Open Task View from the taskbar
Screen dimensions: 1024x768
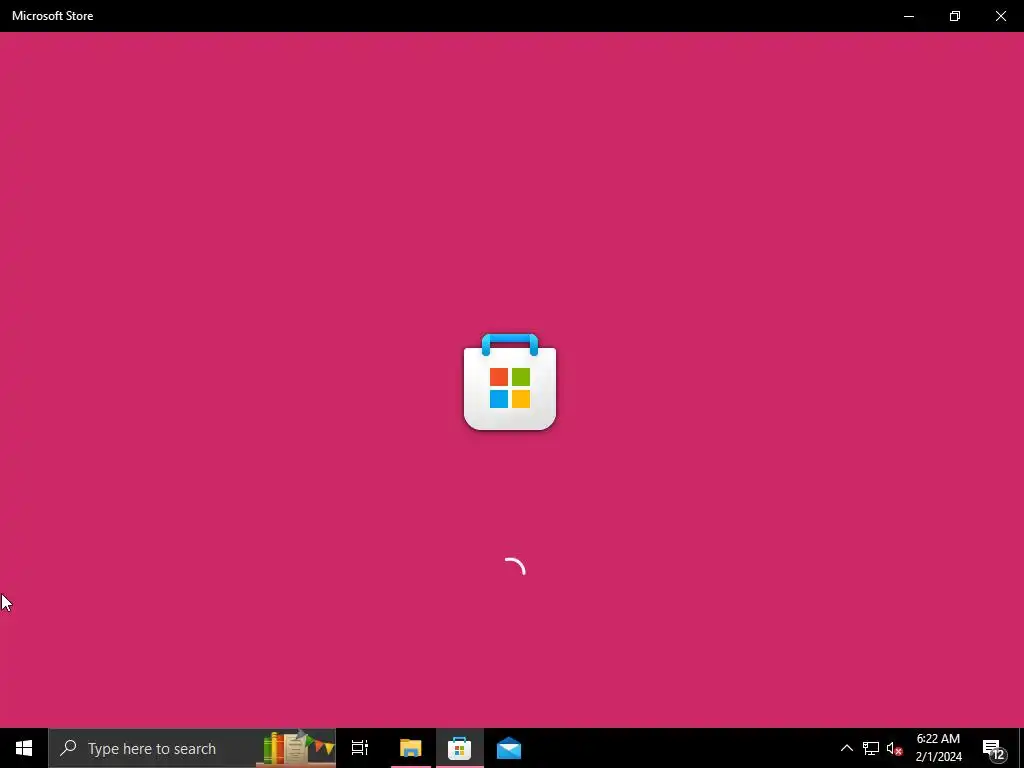pos(360,748)
